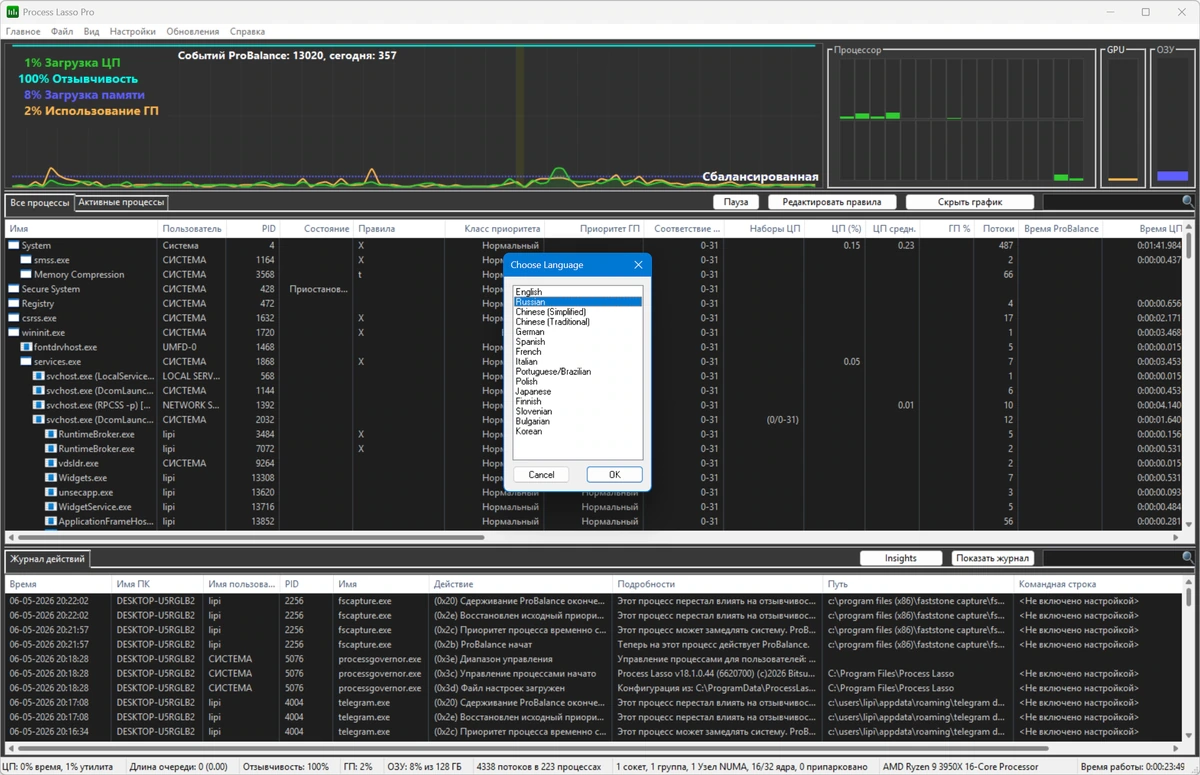Image resolution: width=1200 pixels, height=775 pixels.
Task: Click icon of svchost.exe with PID 568
Action: click(x=38, y=376)
